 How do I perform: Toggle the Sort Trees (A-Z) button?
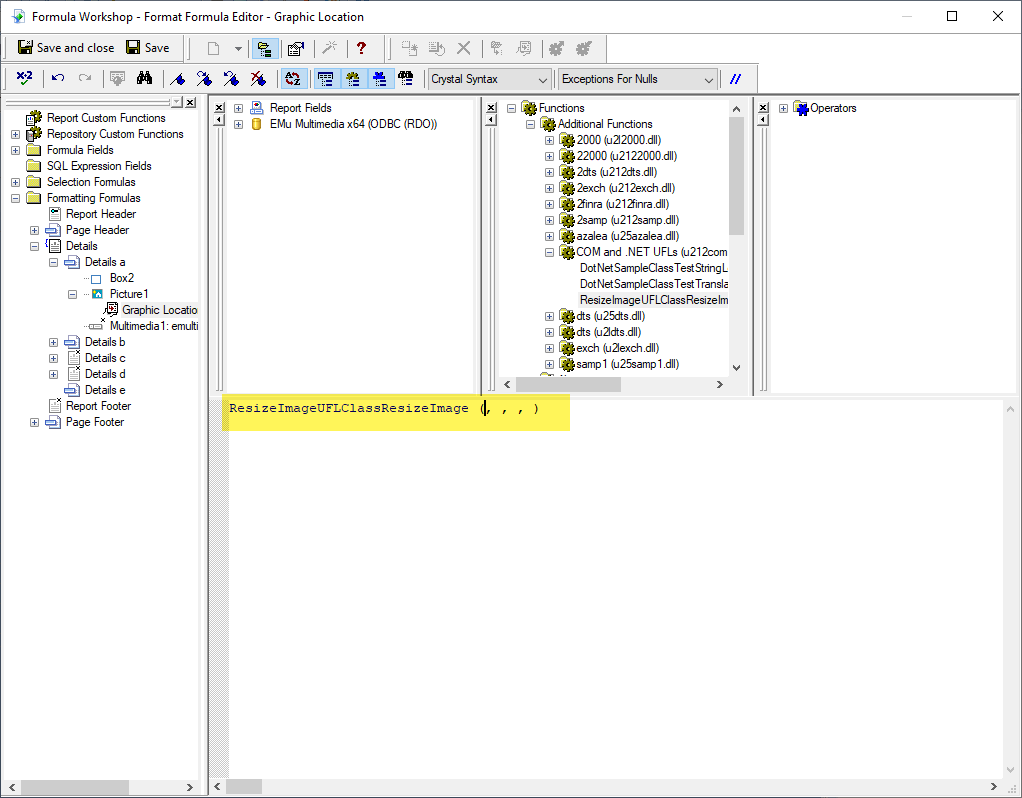[x=292, y=78]
